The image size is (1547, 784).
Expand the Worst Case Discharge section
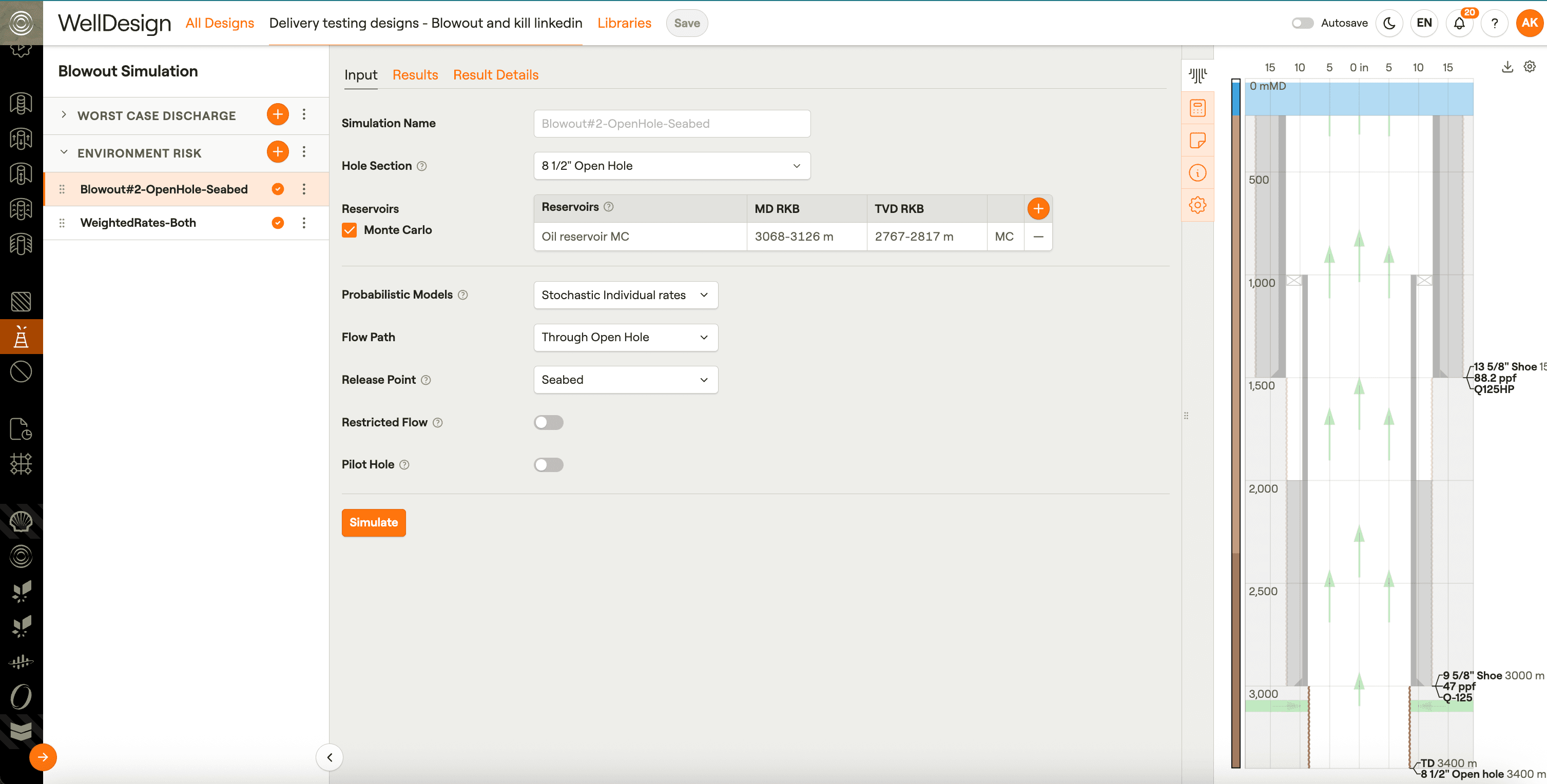[64, 114]
